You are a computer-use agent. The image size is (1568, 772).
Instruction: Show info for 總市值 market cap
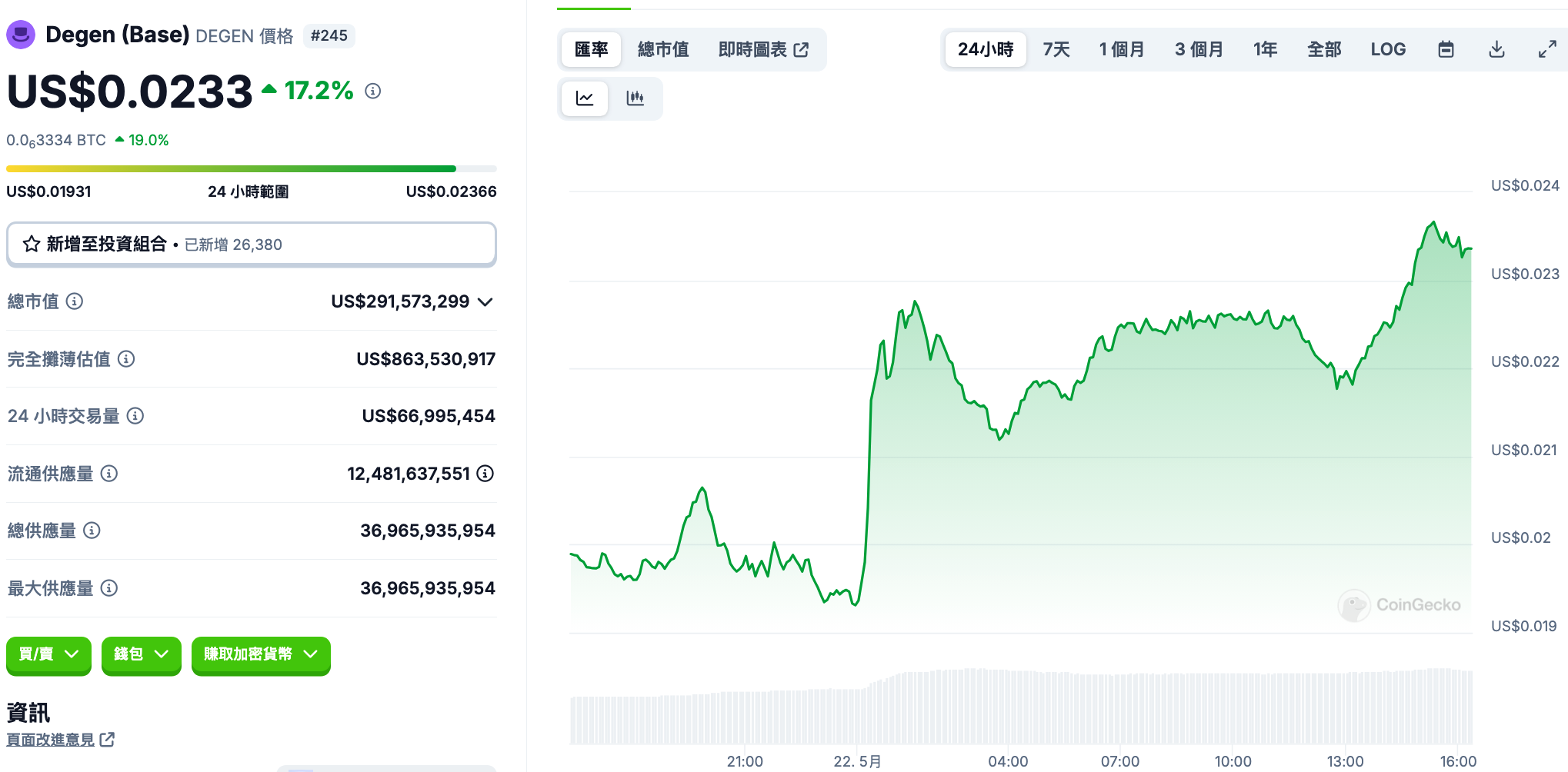75,301
